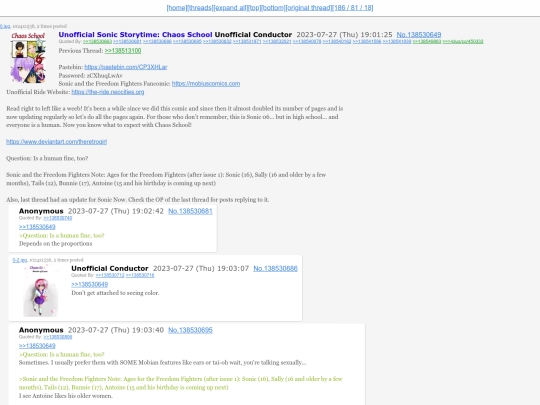540x405 pixels.
Task: Open the OP's 0.jpg file name link
Action: [5, 26]
